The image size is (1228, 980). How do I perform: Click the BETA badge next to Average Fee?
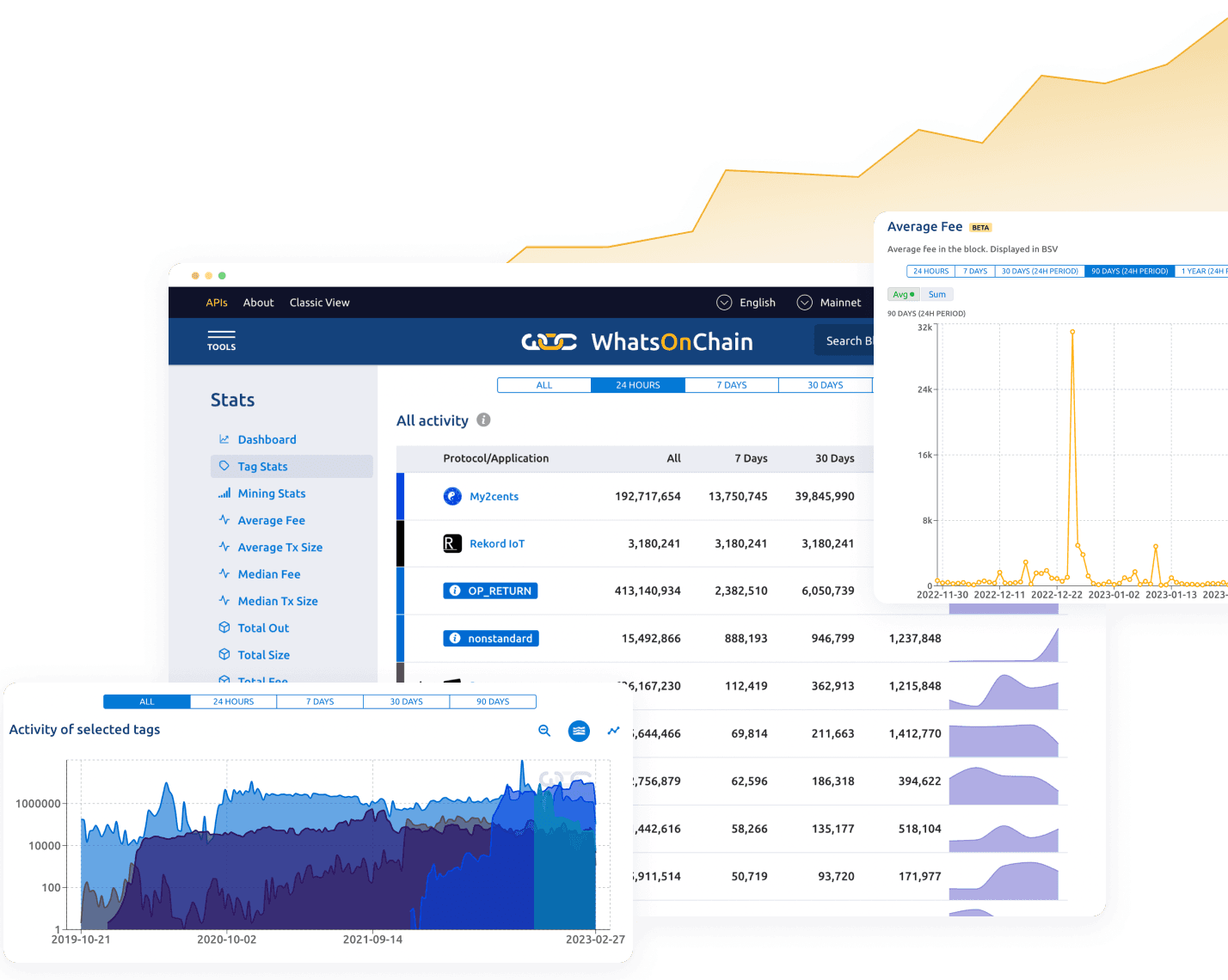980,228
